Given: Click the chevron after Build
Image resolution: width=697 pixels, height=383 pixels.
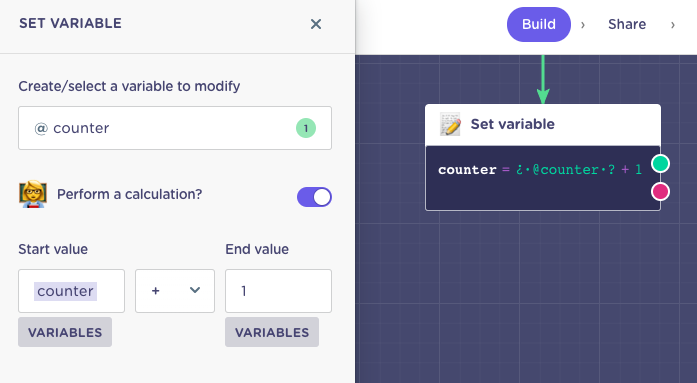Looking at the screenshot, I should point(583,25).
